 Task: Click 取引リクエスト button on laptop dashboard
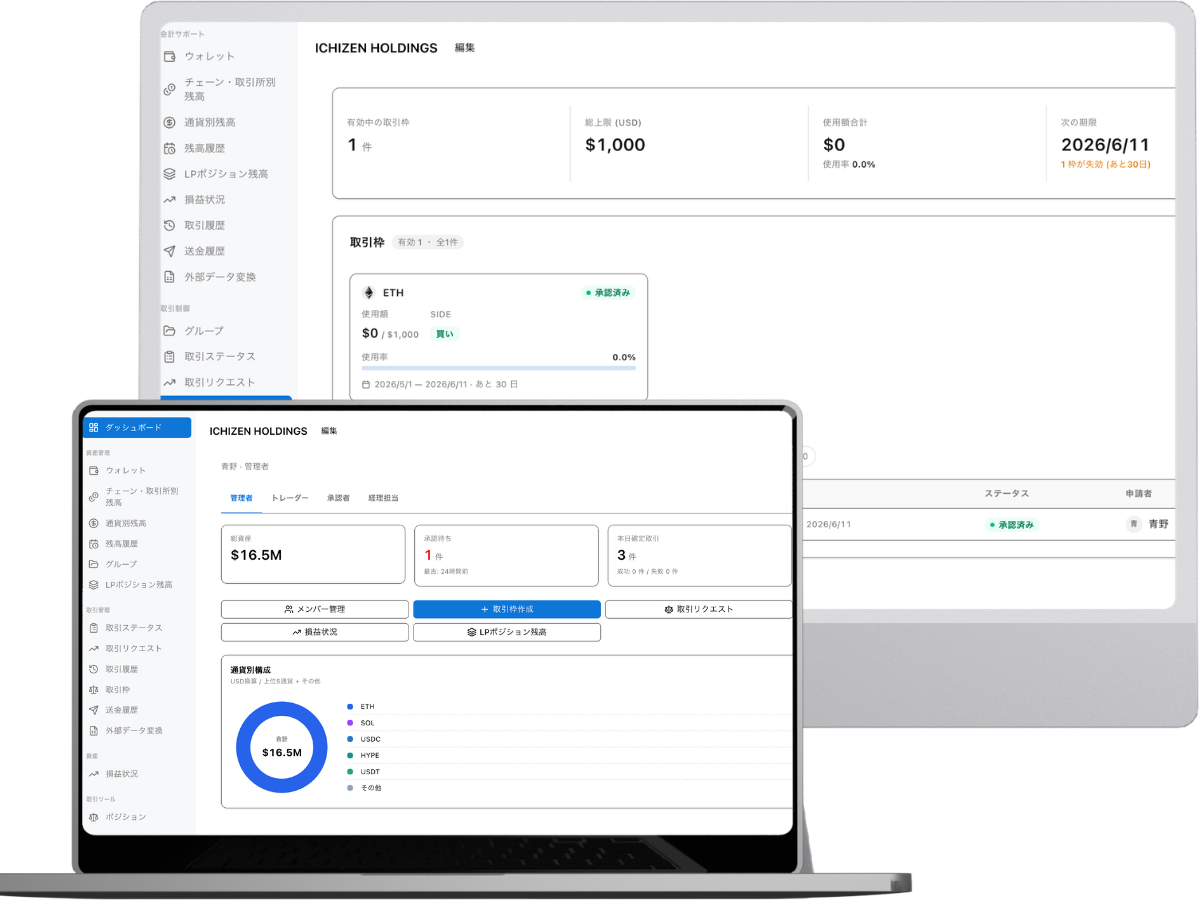tap(698, 609)
